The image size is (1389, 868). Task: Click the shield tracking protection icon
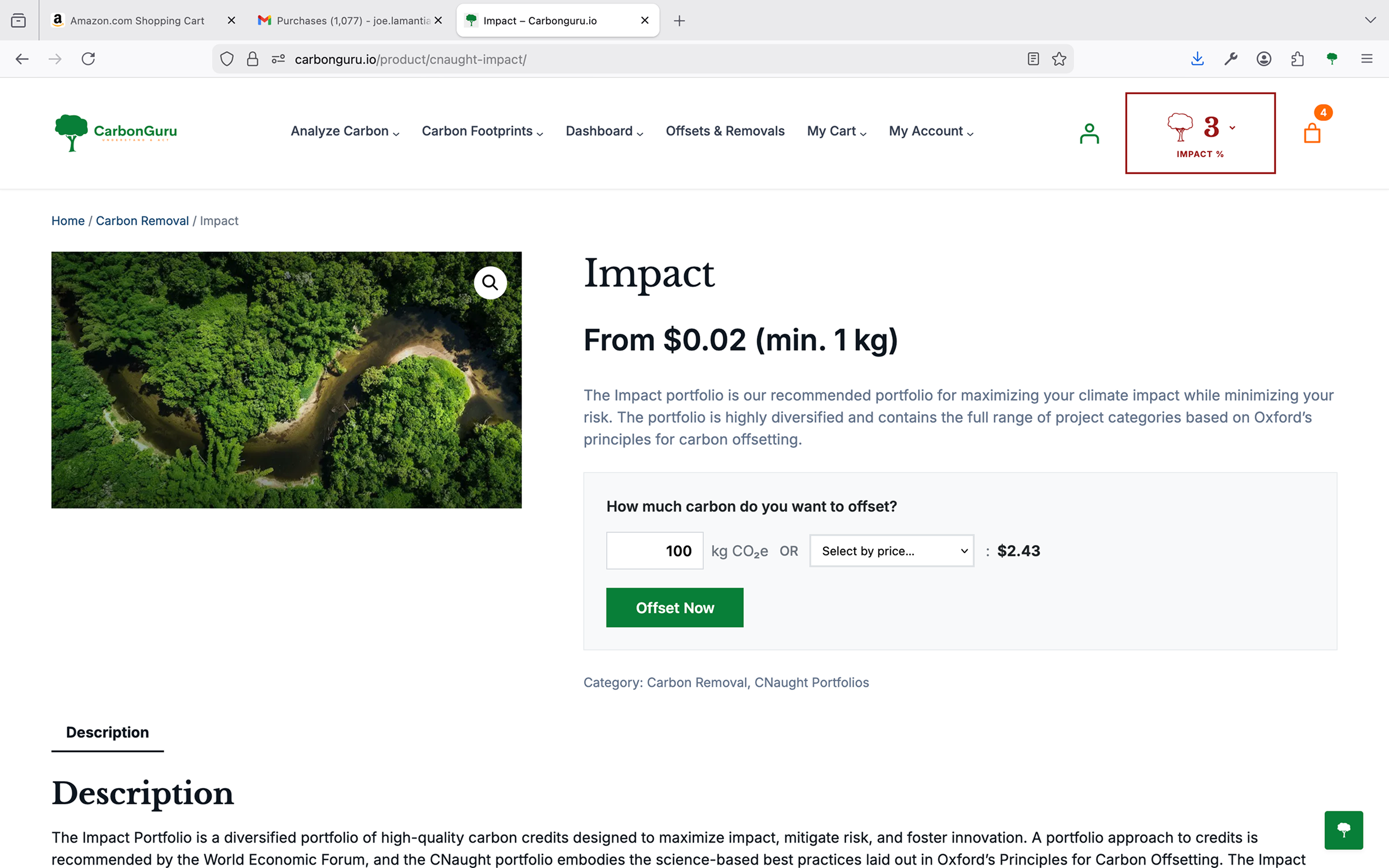coord(227,58)
